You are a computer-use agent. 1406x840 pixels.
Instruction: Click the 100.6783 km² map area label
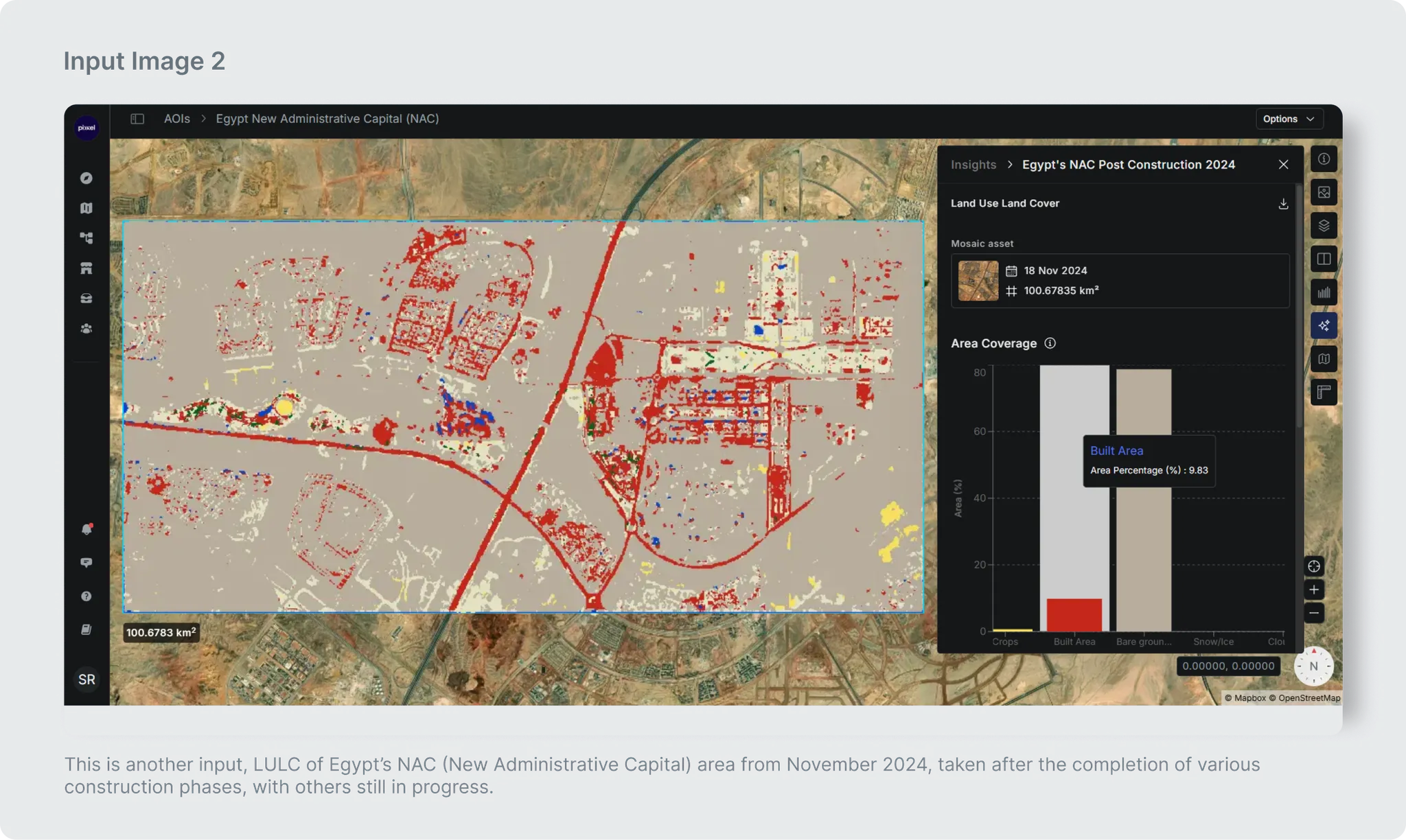pos(161,632)
